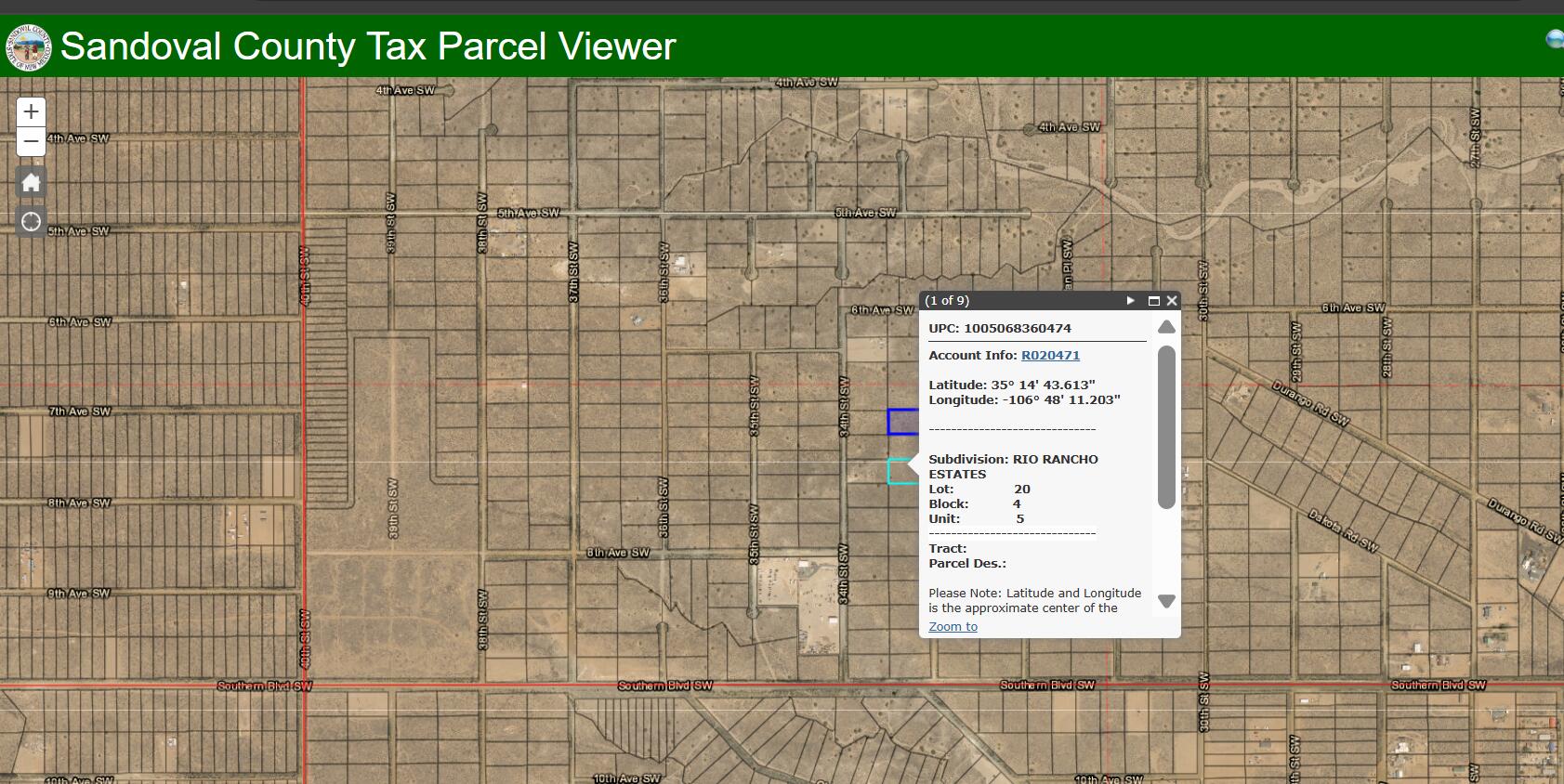Screen dimensions: 1564x784
Task: Click the Dakota Rd SW map label
Action: click(1343, 530)
